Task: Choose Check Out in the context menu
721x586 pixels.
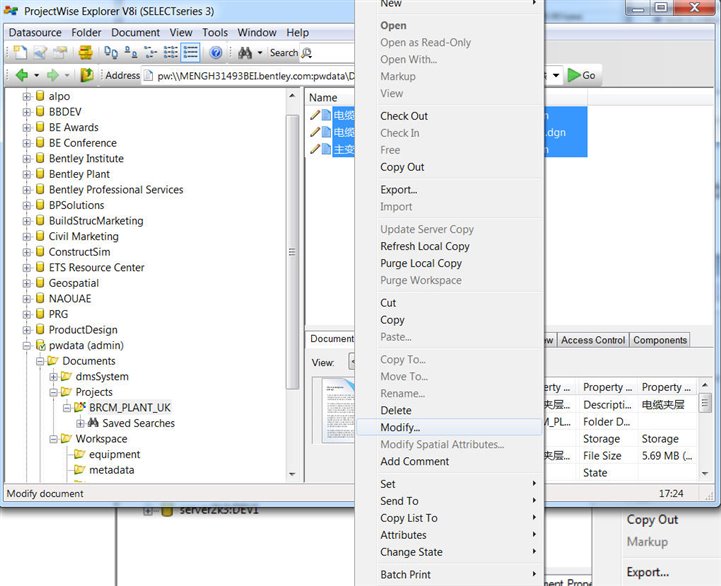Action: (x=449, y=116)
